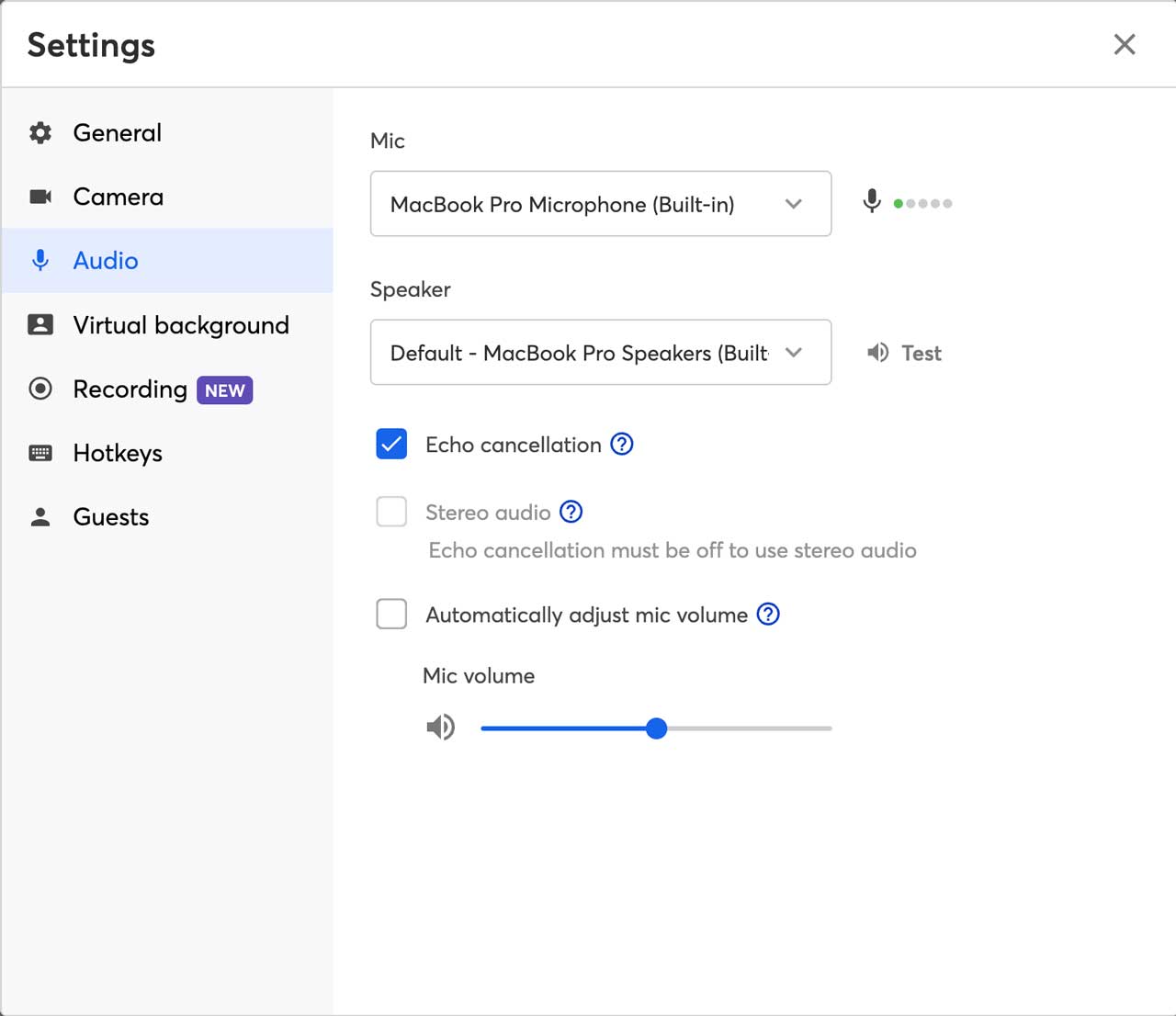The image size is (1176, 1016).
Task: Select the Audio settings tab
Action: pyautogui.click(x=167, y=261)
